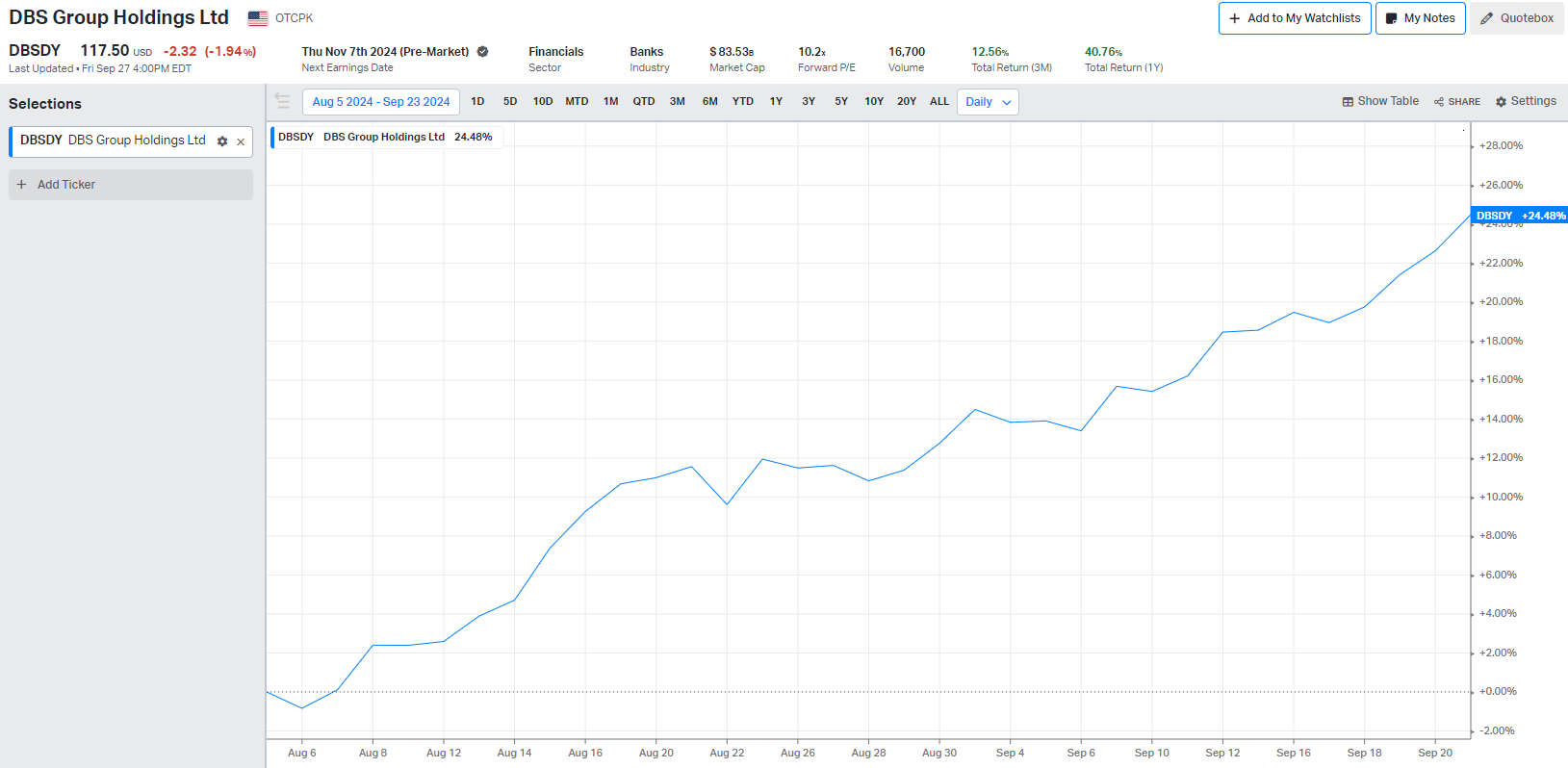
Task: Select the MTD time range
Action: tap(577, 102)
